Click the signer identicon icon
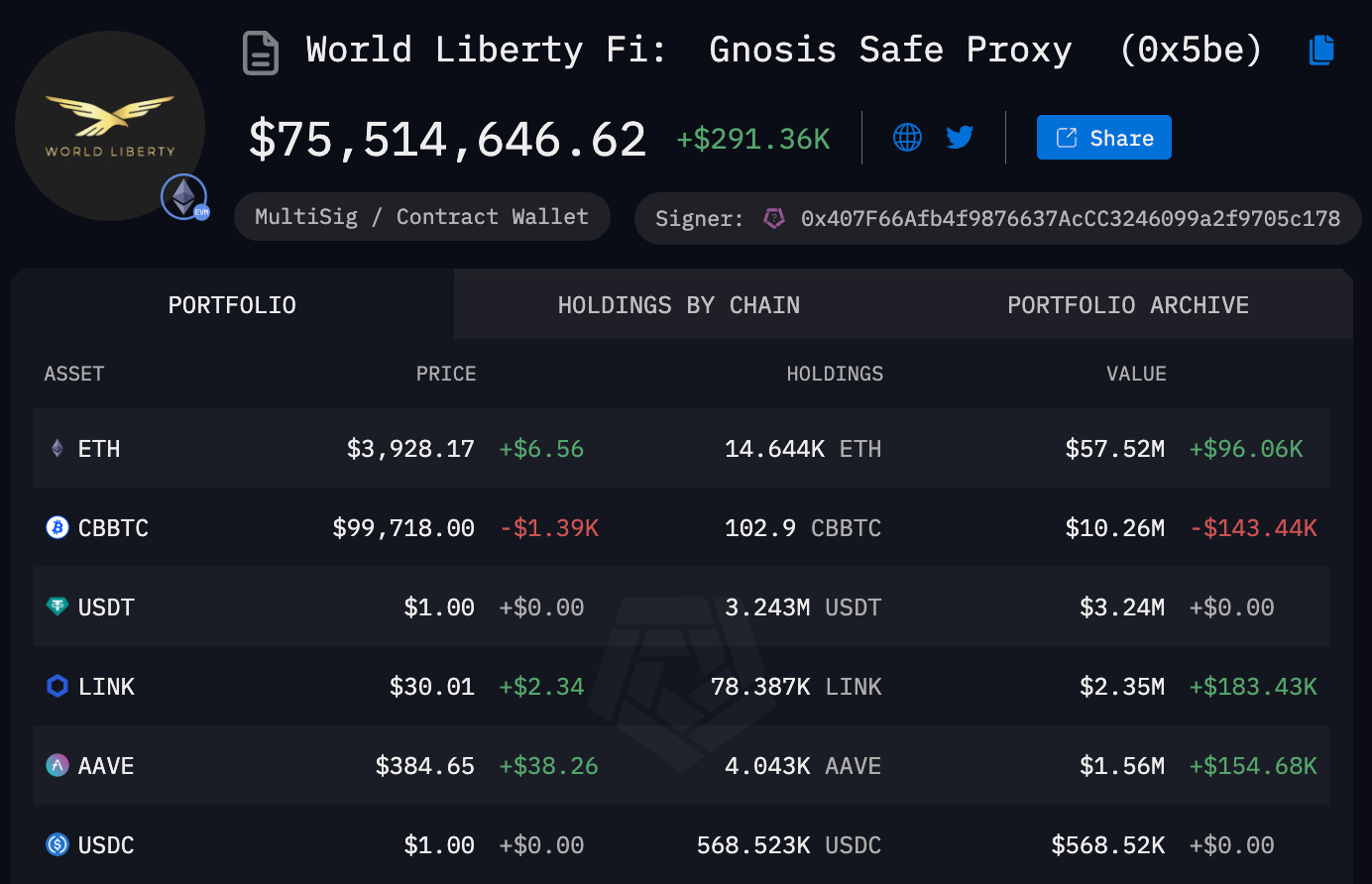 coord(774,218)
